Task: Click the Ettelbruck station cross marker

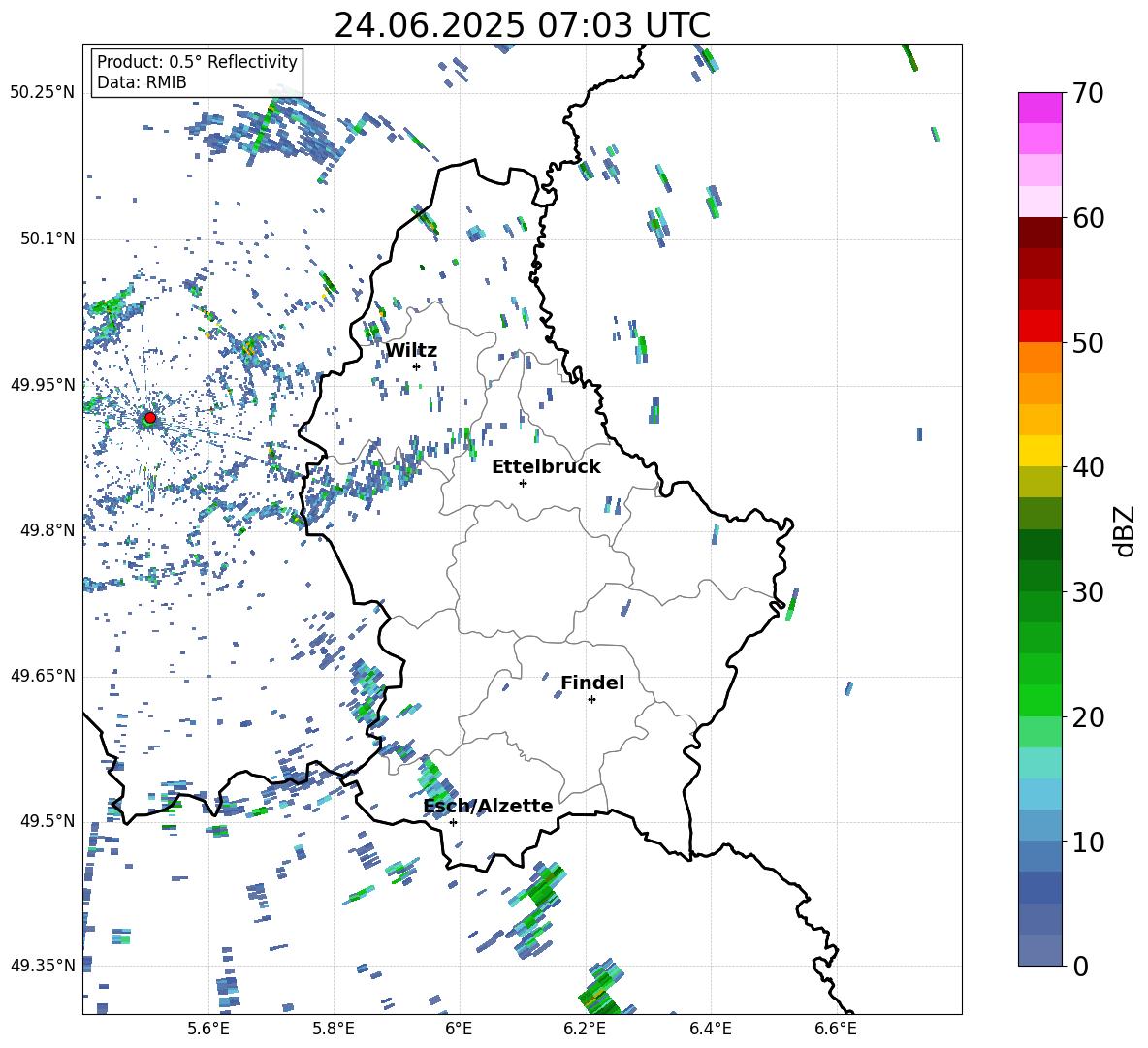Action: 523,483
